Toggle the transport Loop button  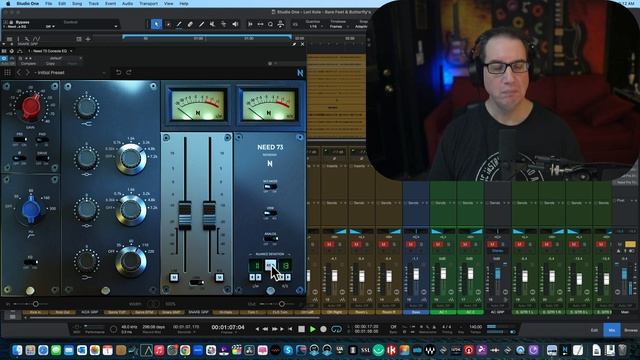click(336, 329)
